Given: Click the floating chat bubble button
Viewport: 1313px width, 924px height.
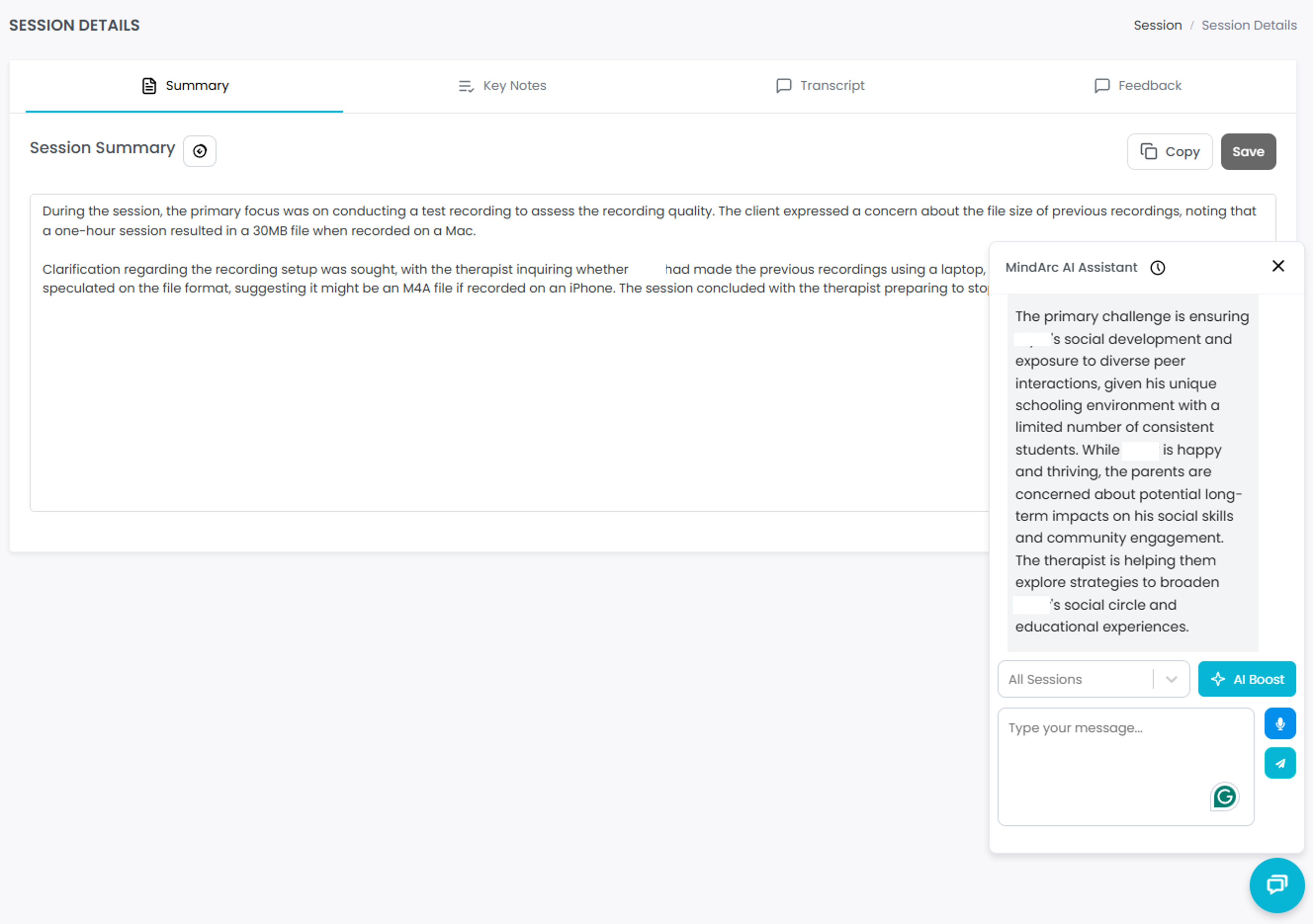Looking at the screenshot, I should pos(1276,884).
